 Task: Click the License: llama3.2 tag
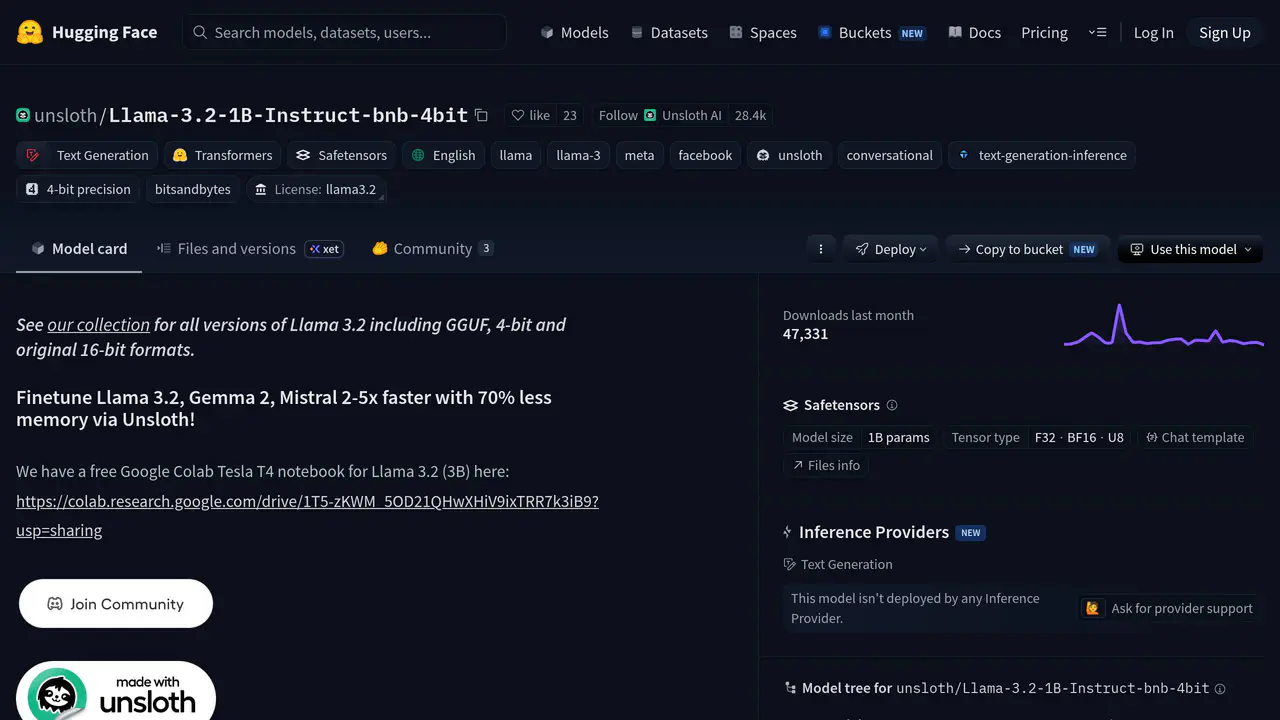[316, 189]
